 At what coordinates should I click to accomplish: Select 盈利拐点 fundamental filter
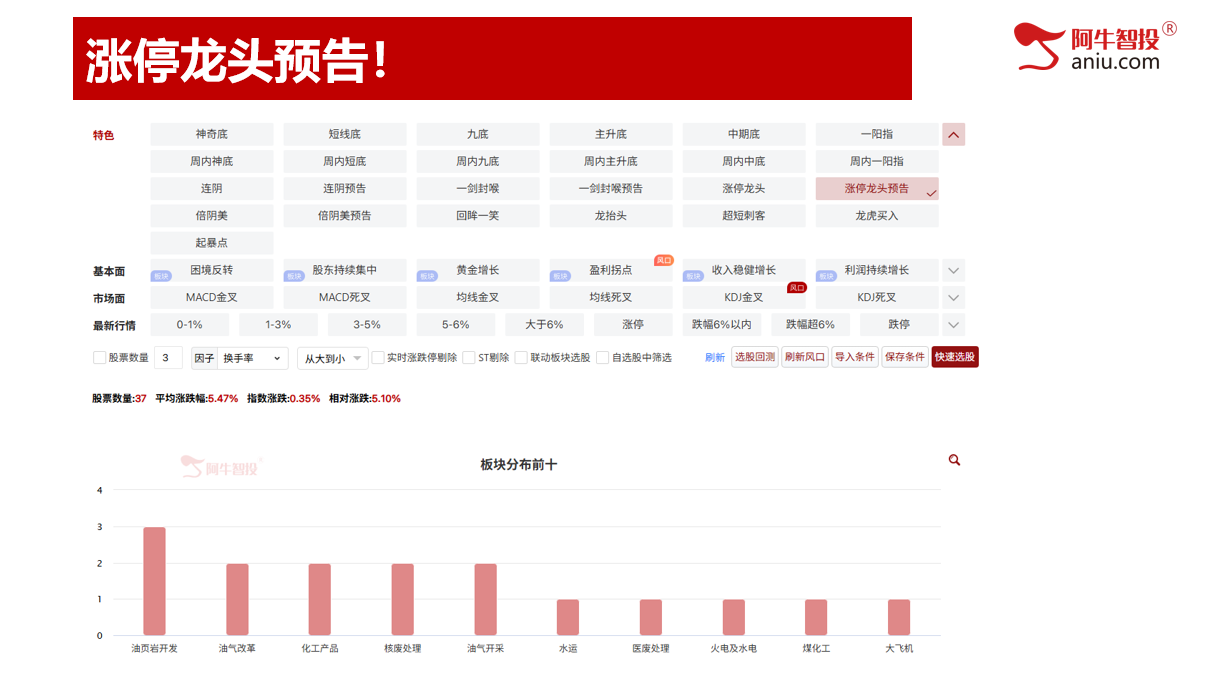pyautogui.click(x=611, y=270)
